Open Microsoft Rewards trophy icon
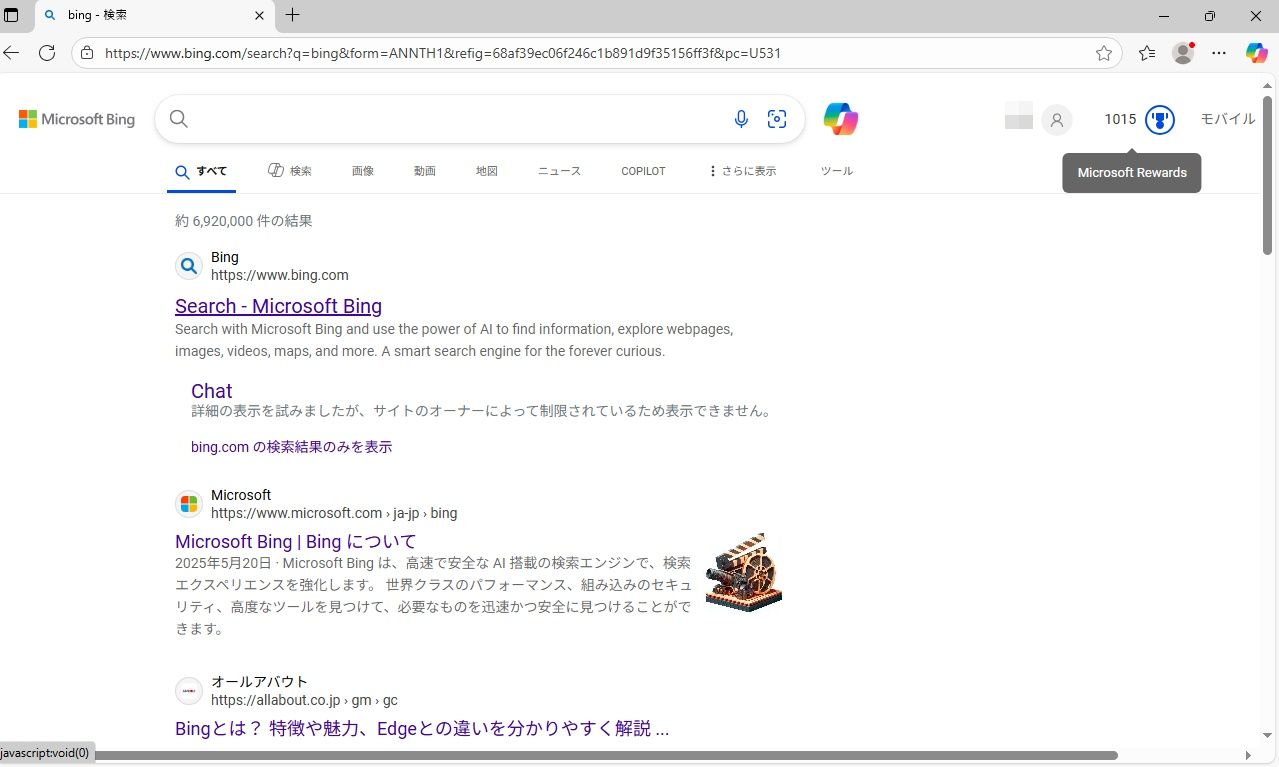This screenshot has height=767, width=1279. (x=1159, y=120)
